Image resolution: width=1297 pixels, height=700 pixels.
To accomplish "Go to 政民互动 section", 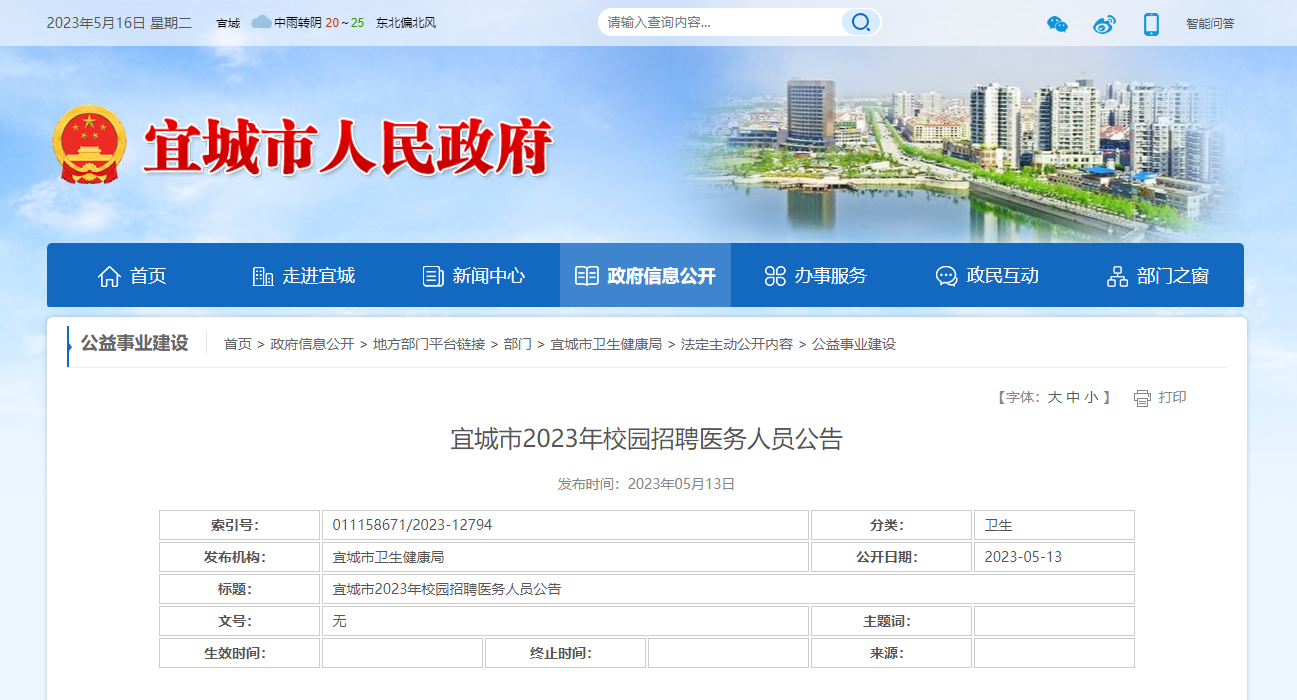I will (987, 276).
